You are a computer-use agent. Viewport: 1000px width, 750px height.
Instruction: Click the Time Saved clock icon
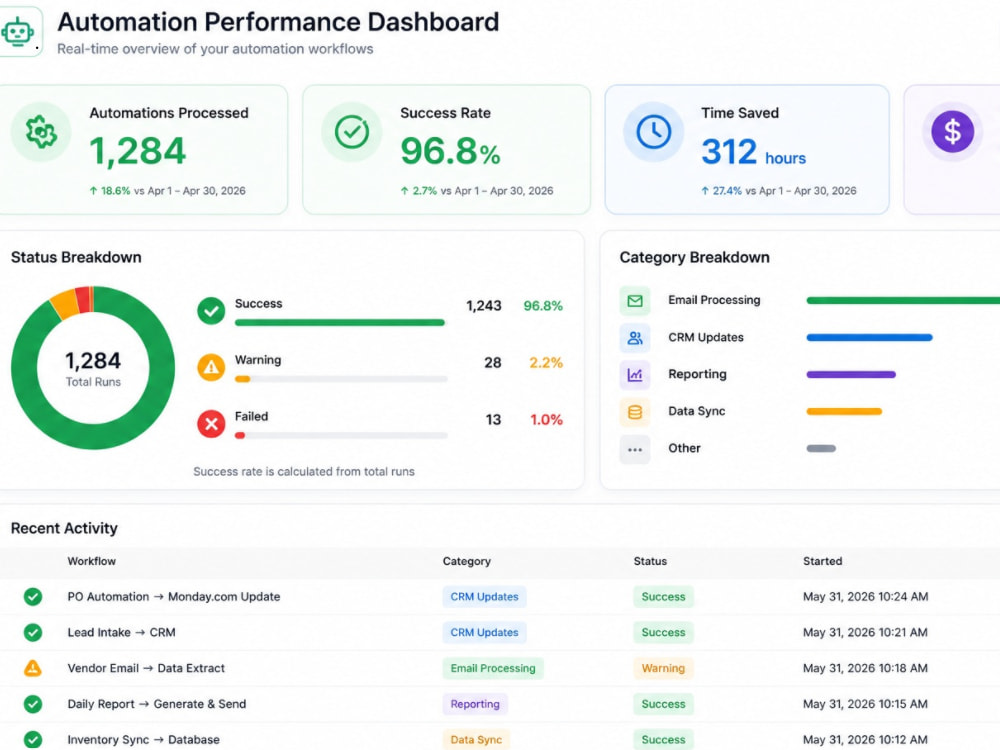(x=654, y=132)
